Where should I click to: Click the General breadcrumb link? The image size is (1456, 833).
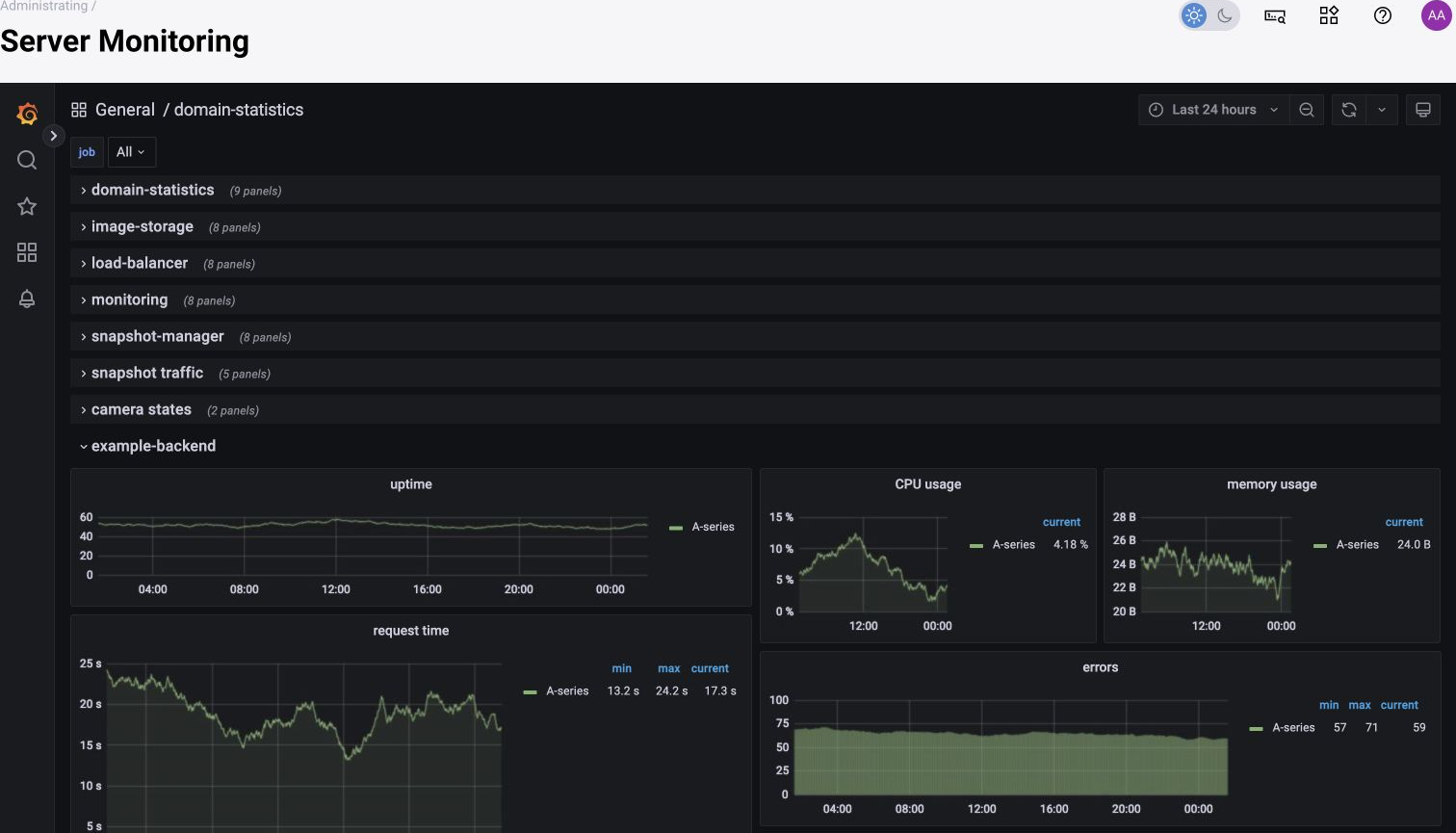click(125, 110)
